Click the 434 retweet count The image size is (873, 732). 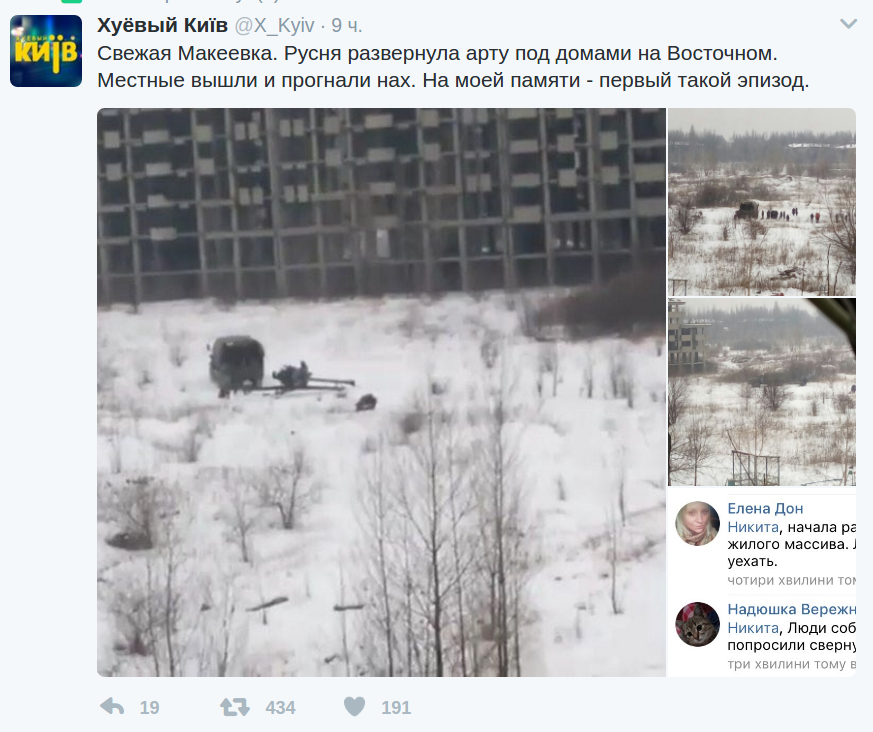point(280,708)
